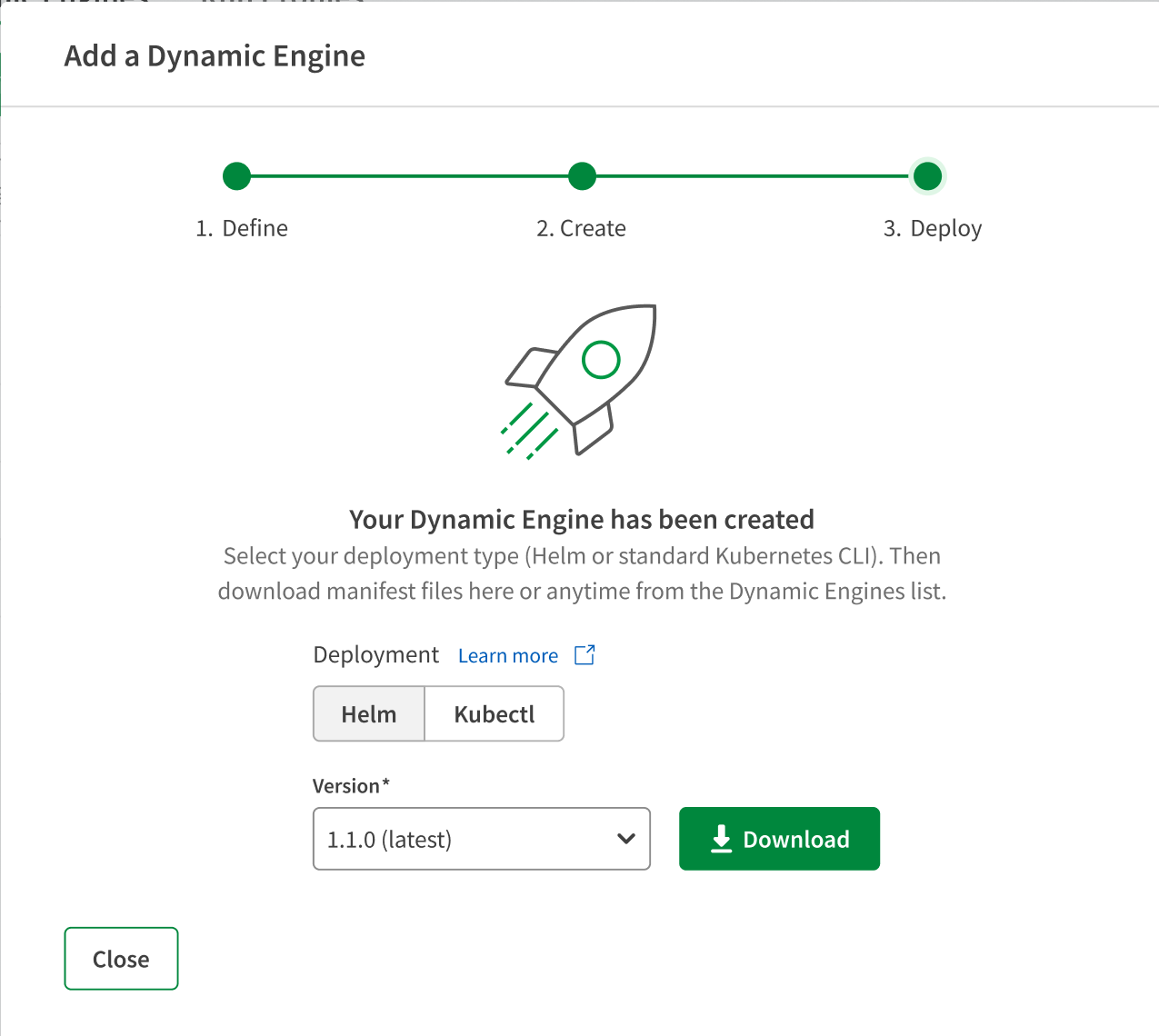
Task: Click the external link icon beside Learn more
Action: [x=584, y=655]
